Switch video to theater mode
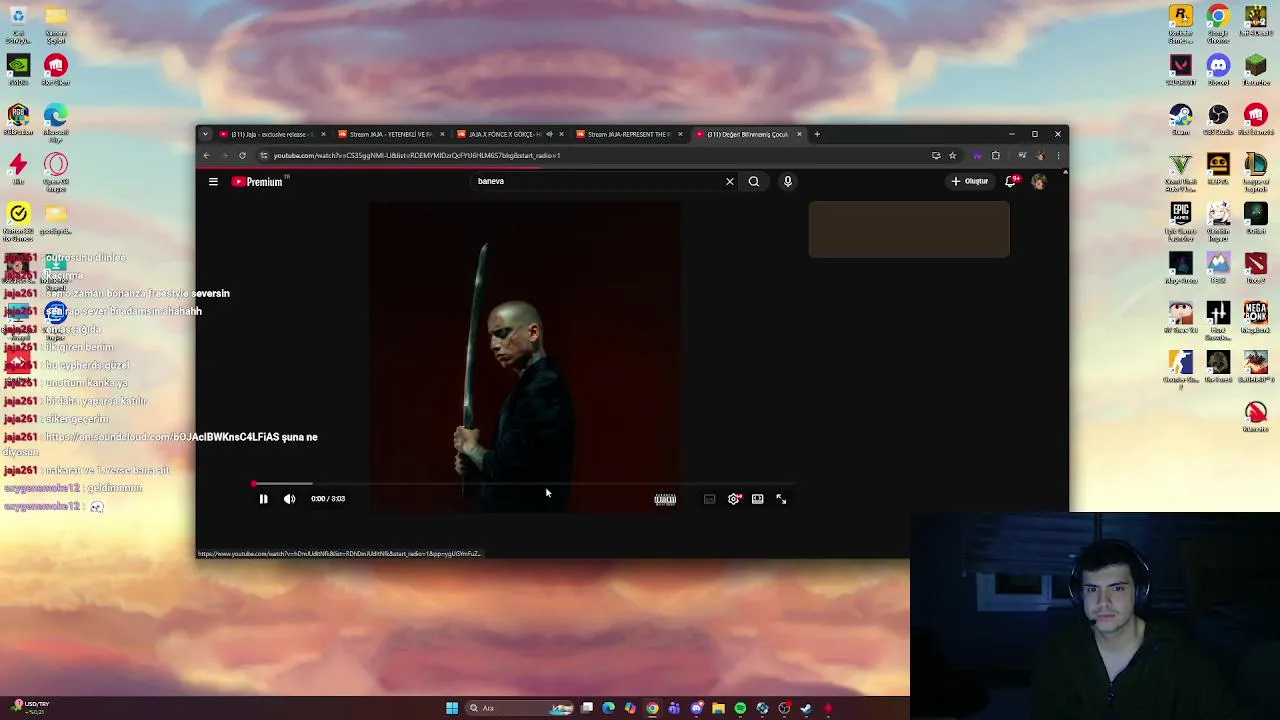Viewport: 1280px width, 720px height. coord(757,499)
